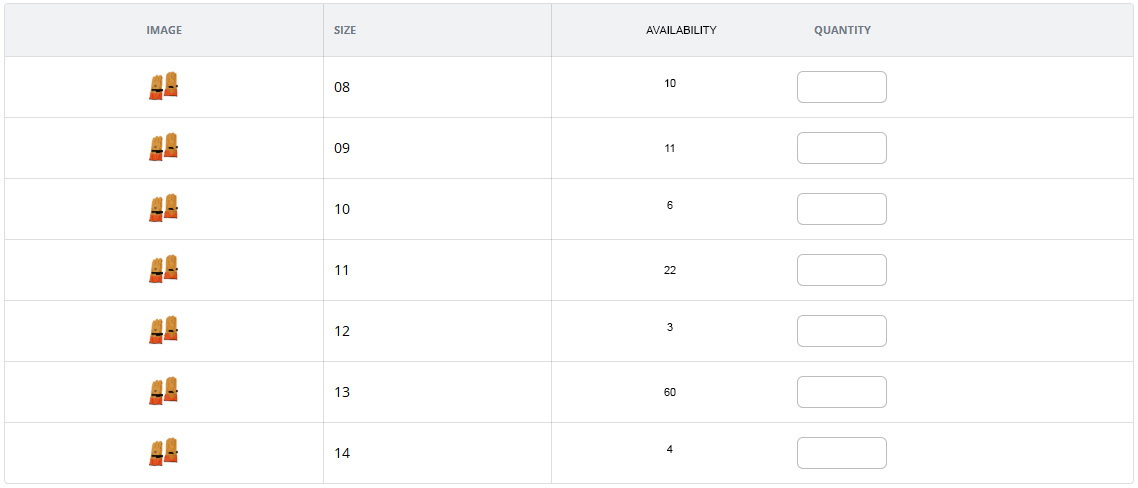The width and height of the screenshot is (1138, 488).
Task: Click the size label 13
Action: coord(342,392)
